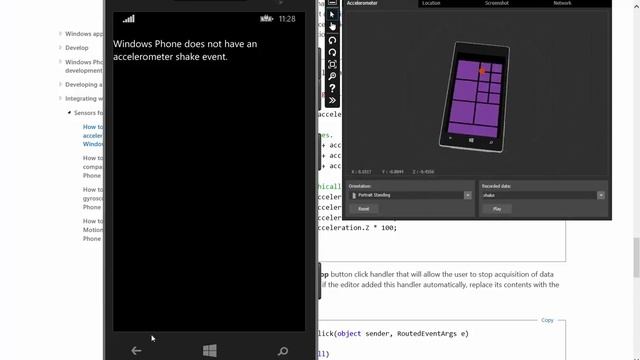This screenshot has width=640, height=360.
Task: Click the 3D phone model preview
Action: click(x=475, y=97)
